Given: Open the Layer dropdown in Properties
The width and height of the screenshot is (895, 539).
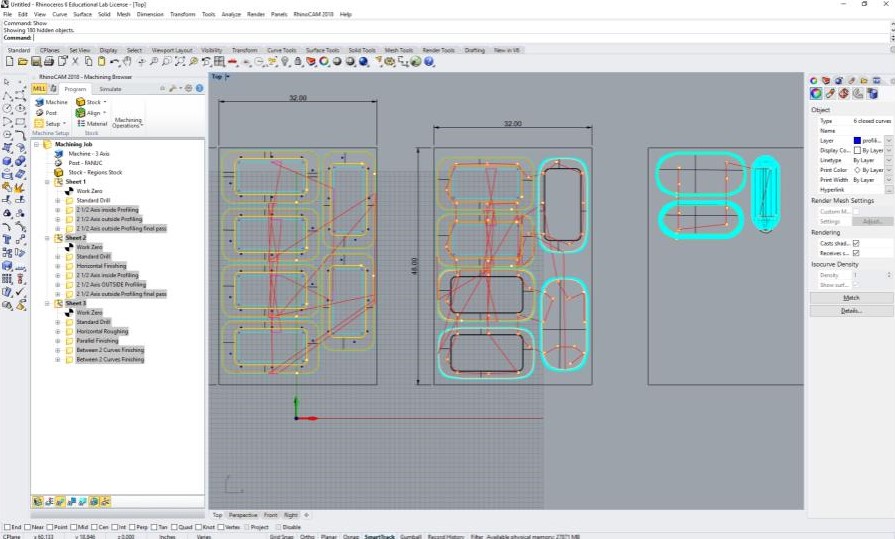Looking at the screenshot, I should (x=889, y=140).
